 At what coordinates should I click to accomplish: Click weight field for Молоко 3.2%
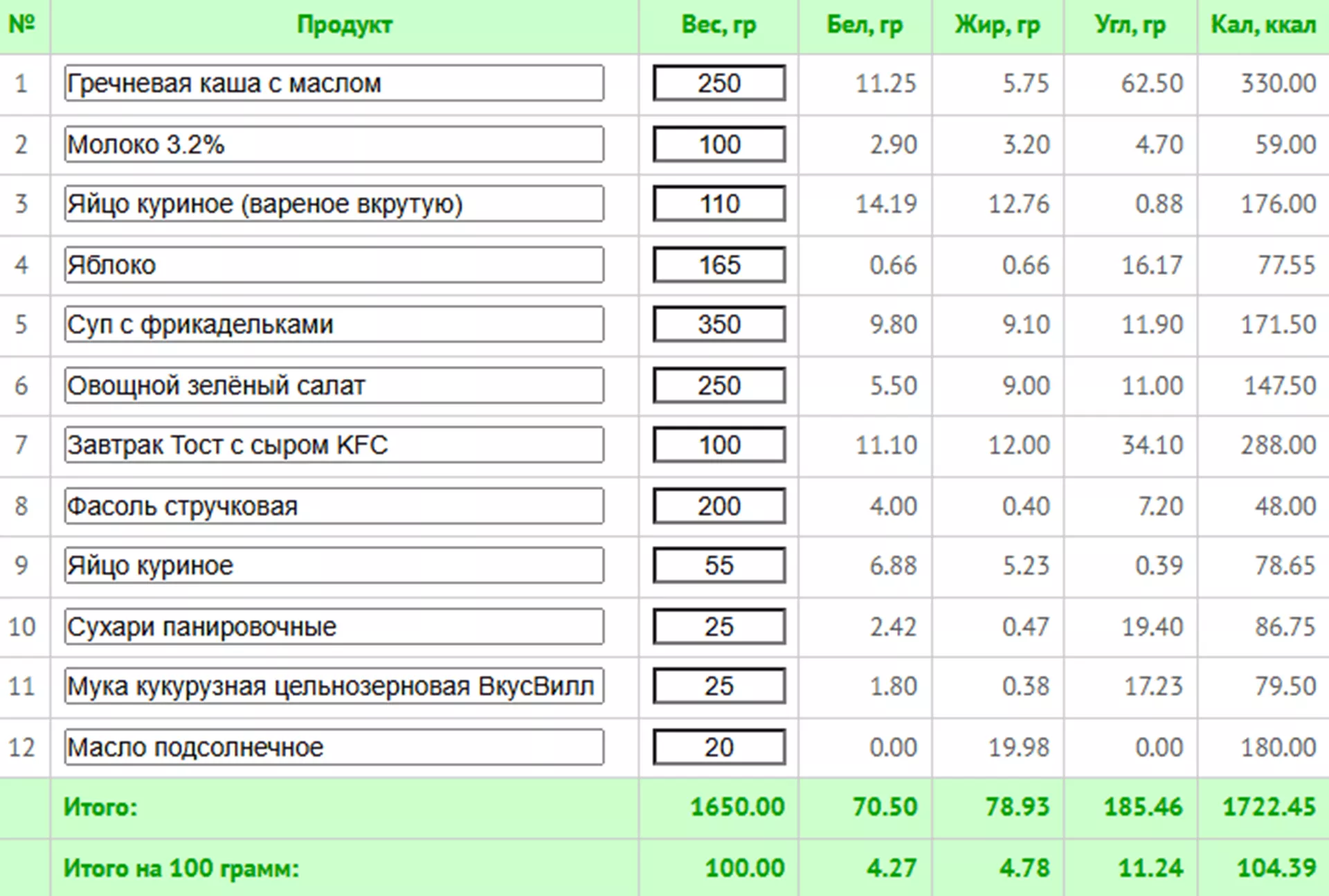718,144
